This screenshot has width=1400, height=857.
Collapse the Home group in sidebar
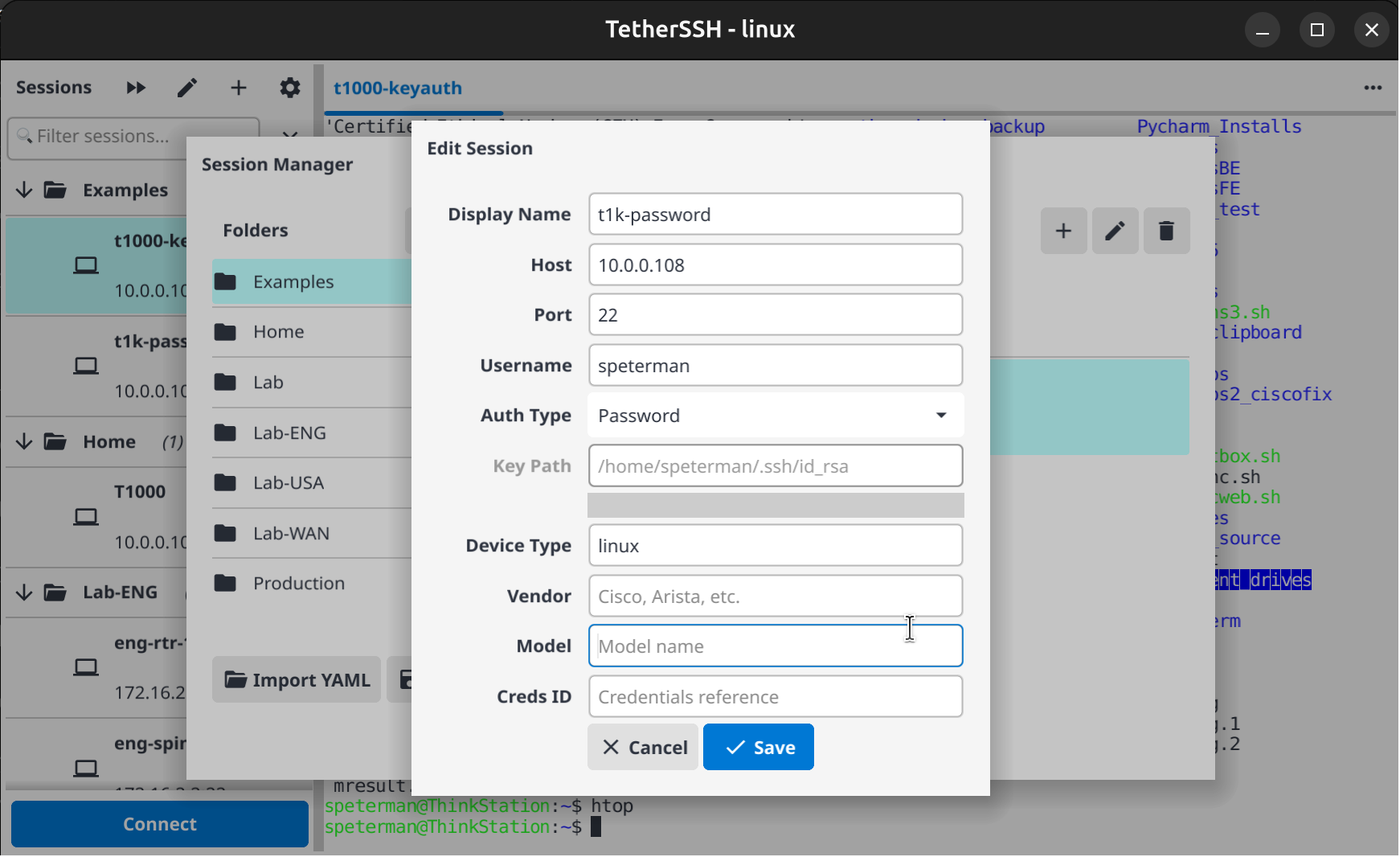tap(24, 441)
